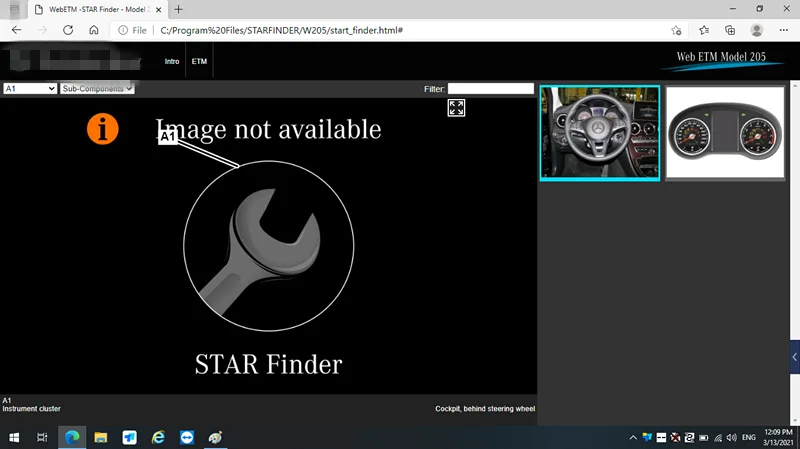Expand the Sub-Components dropdown
The image size is (800, 449).
tap(97, 88)
